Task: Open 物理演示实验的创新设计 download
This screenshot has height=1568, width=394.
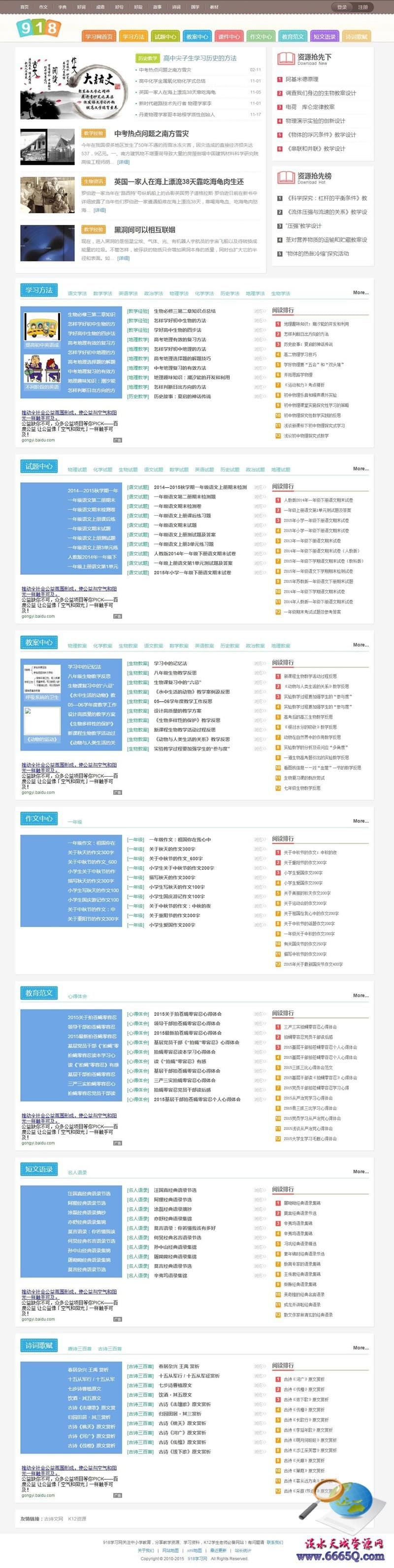Action: pos(315,121)
